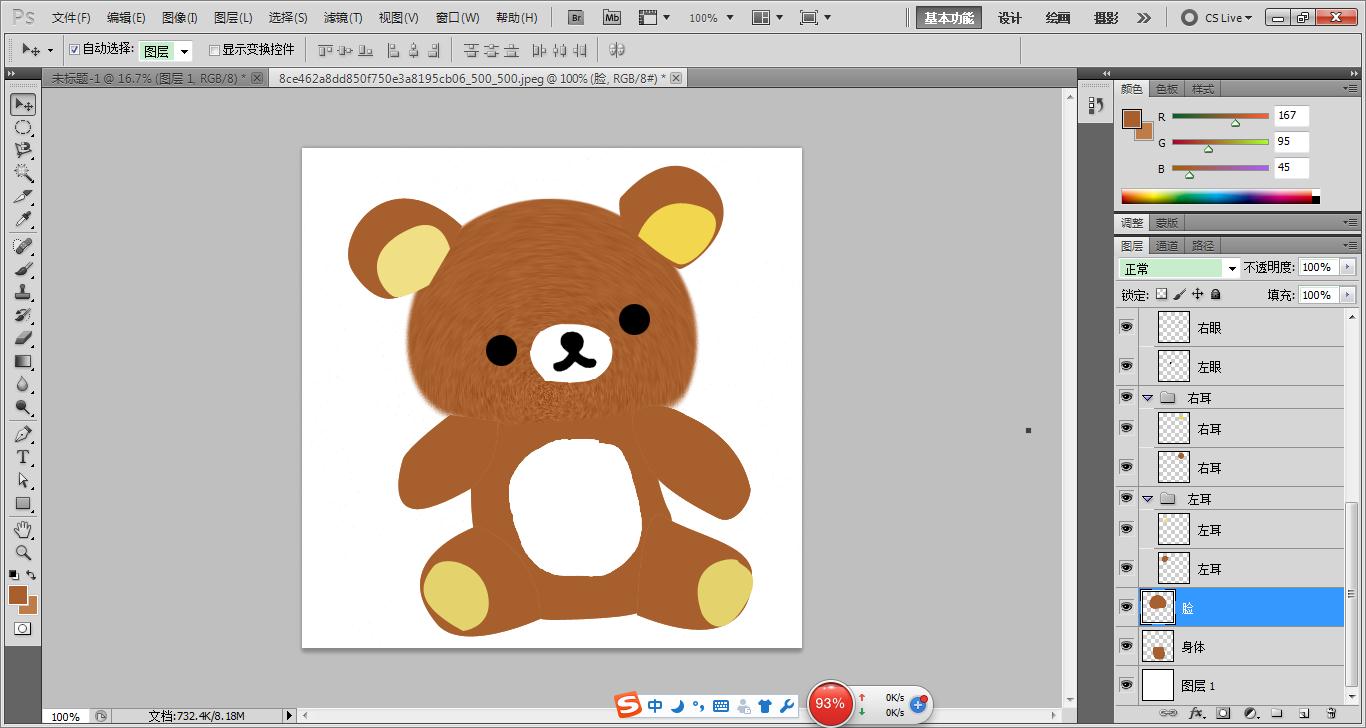Open the 图像(I) menu
The width and height of the screenshot is (1366, 728).
(180, 18)
